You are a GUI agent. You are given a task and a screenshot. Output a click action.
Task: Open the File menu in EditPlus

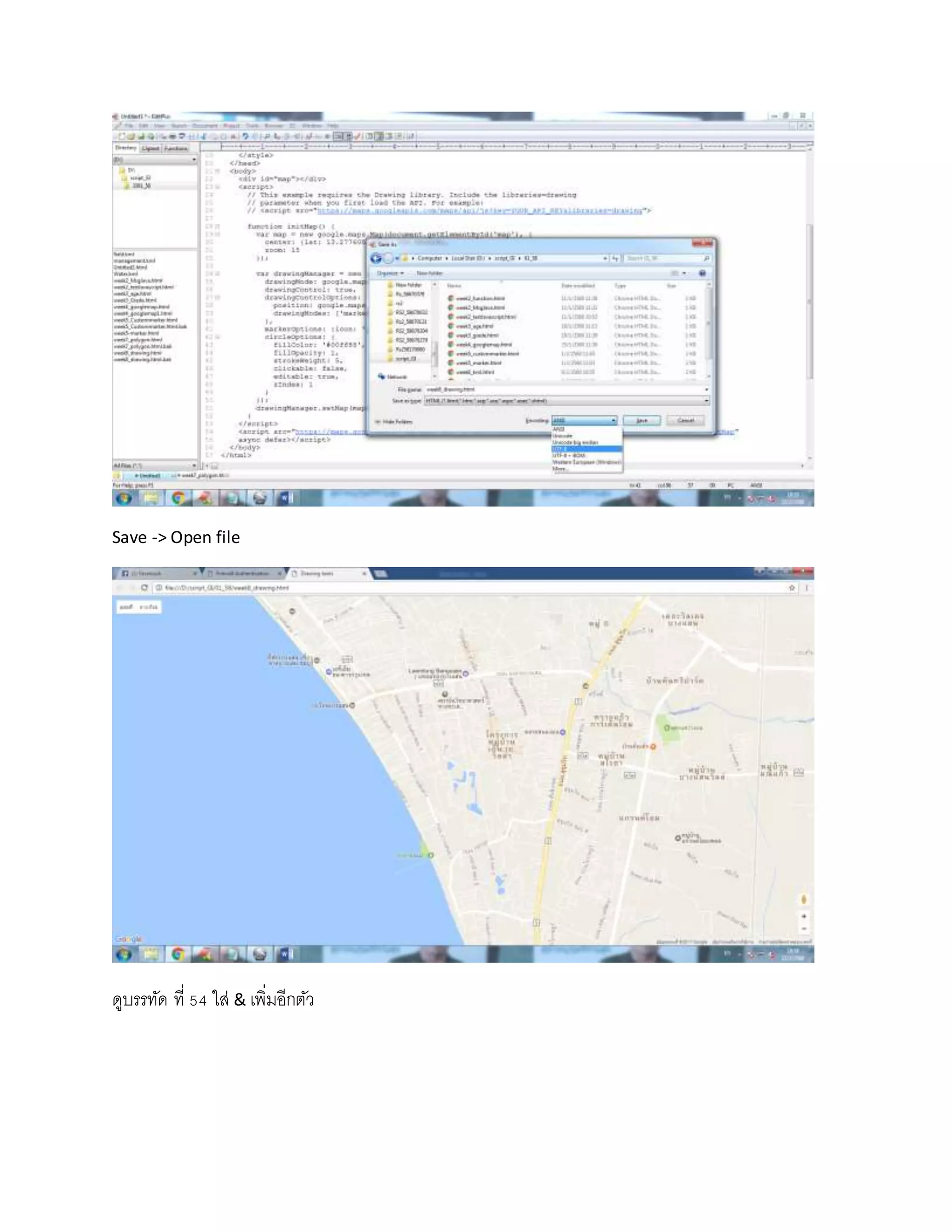129,126
